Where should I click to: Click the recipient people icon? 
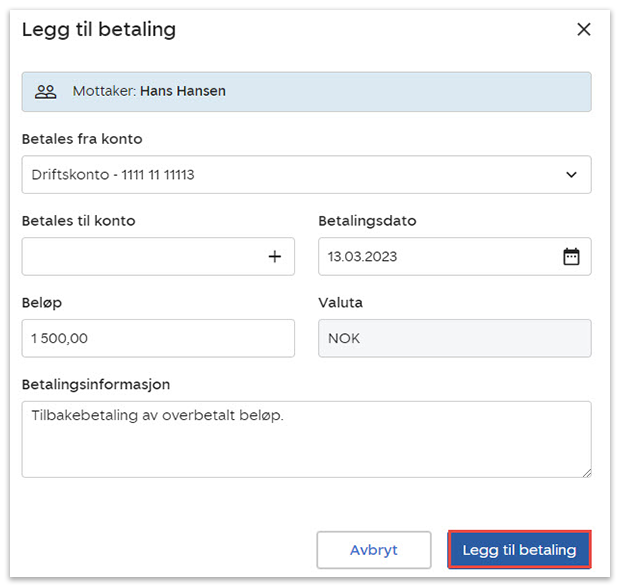[46, 91]
